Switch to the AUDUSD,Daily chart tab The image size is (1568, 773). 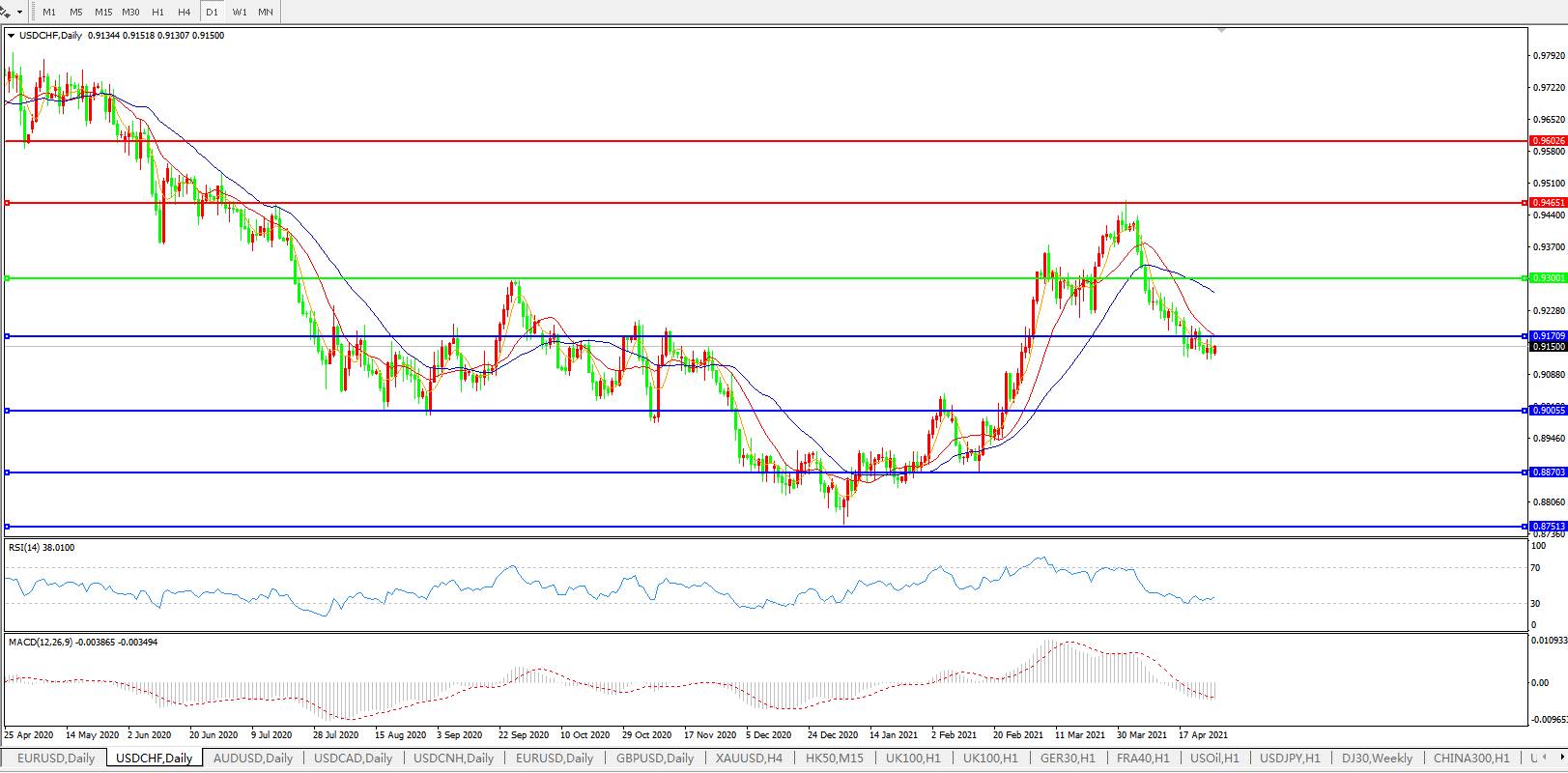[252, 759]
